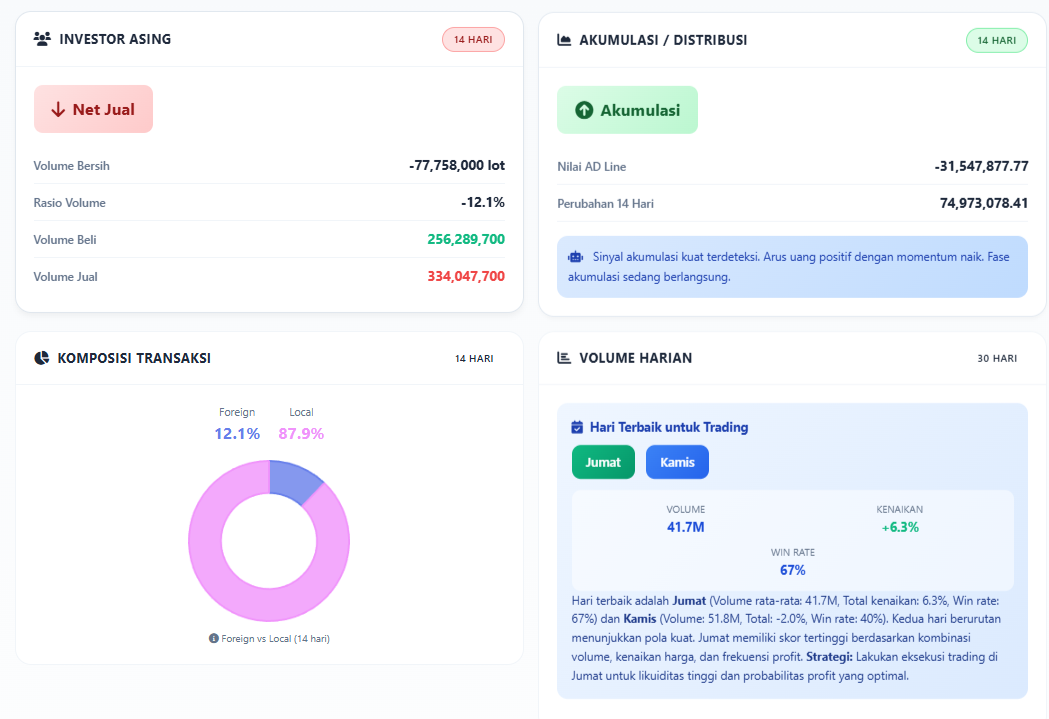Image resolution: width=1049 pixels, height=719 pixels.
Task: Click the calendar icon beside Hari Terbaik
Action: point(577,427)
